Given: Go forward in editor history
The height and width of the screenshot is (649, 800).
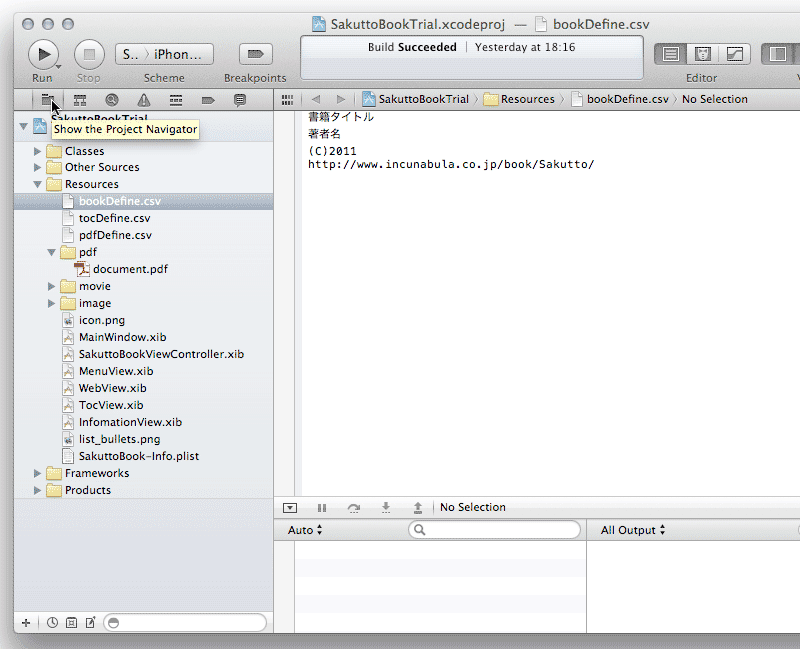Looking at the screenshot, I should click(x=341, y=99).
